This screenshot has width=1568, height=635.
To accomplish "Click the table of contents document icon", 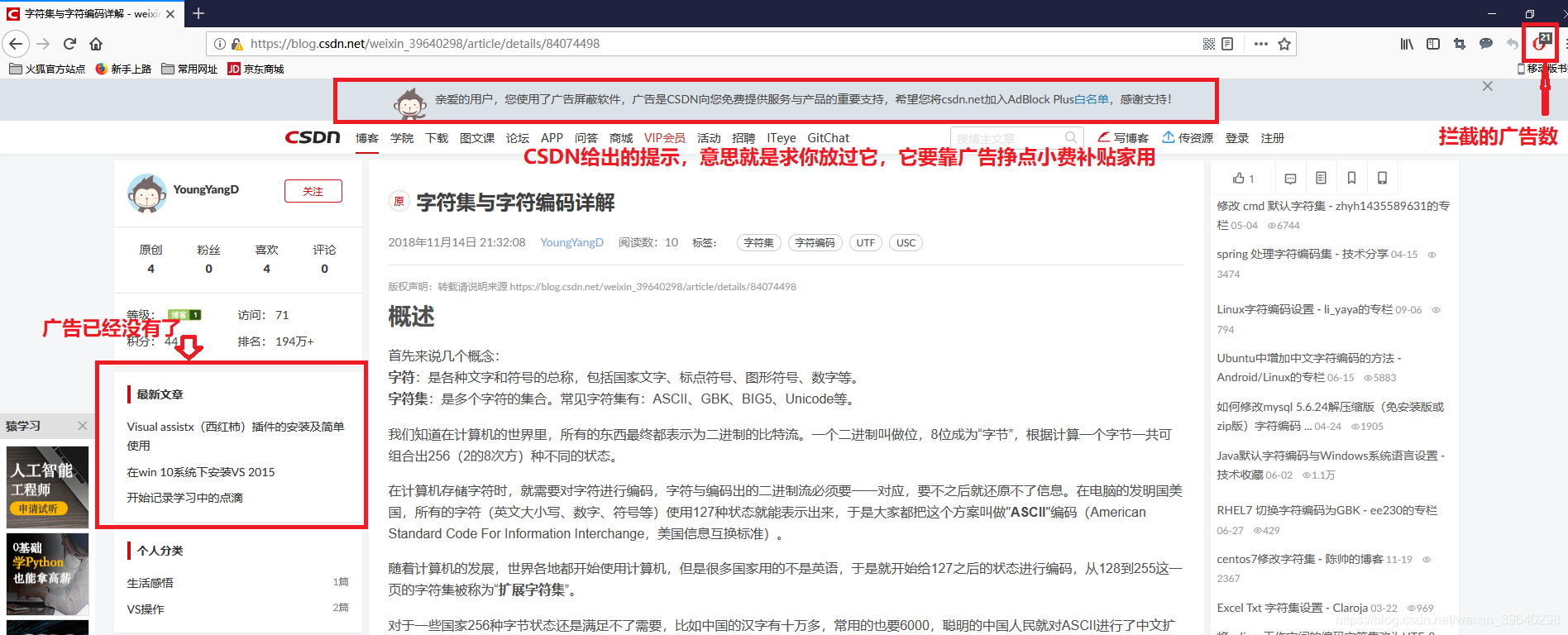I will [x=1321, y=178].
